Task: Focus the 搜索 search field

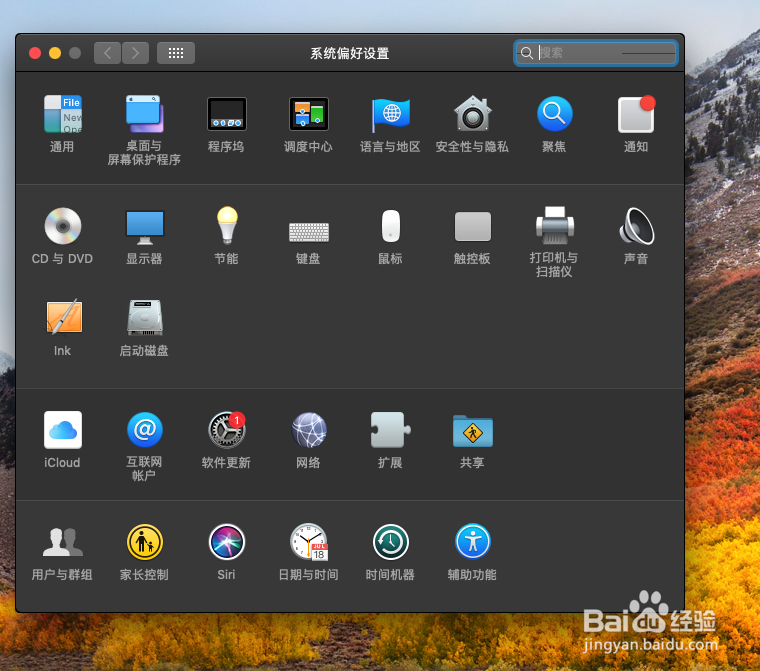Action: (x=596, y=52)
